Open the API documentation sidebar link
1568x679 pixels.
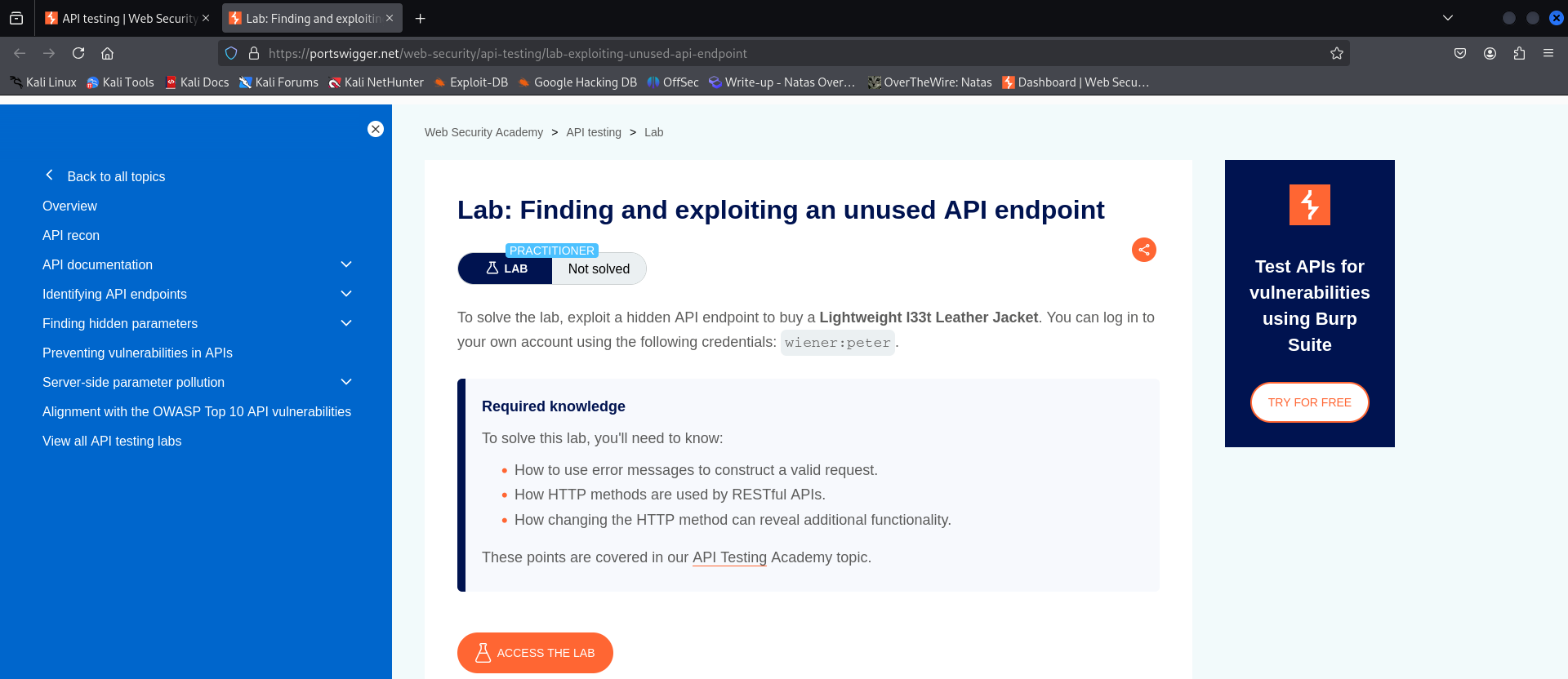pos(97,264)
